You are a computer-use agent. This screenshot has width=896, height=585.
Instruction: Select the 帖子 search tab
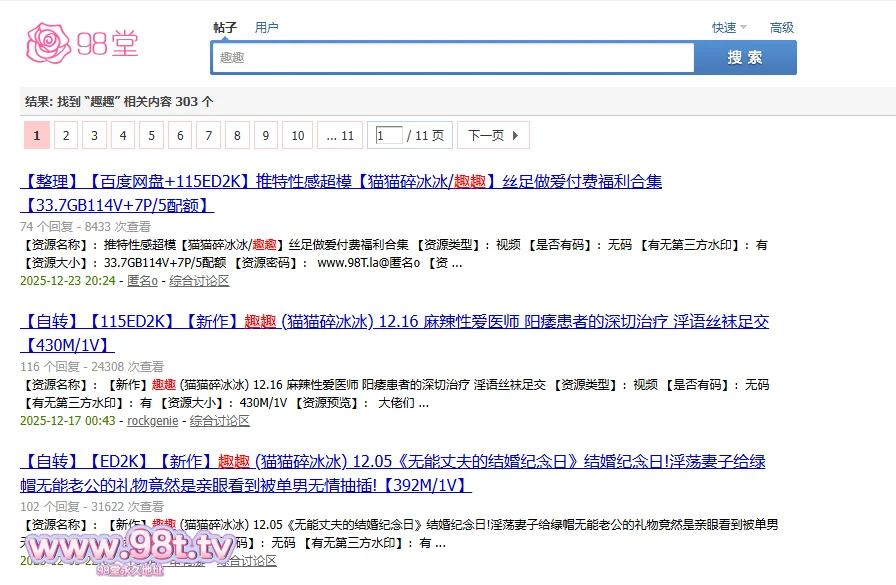(x=225, y=28)
